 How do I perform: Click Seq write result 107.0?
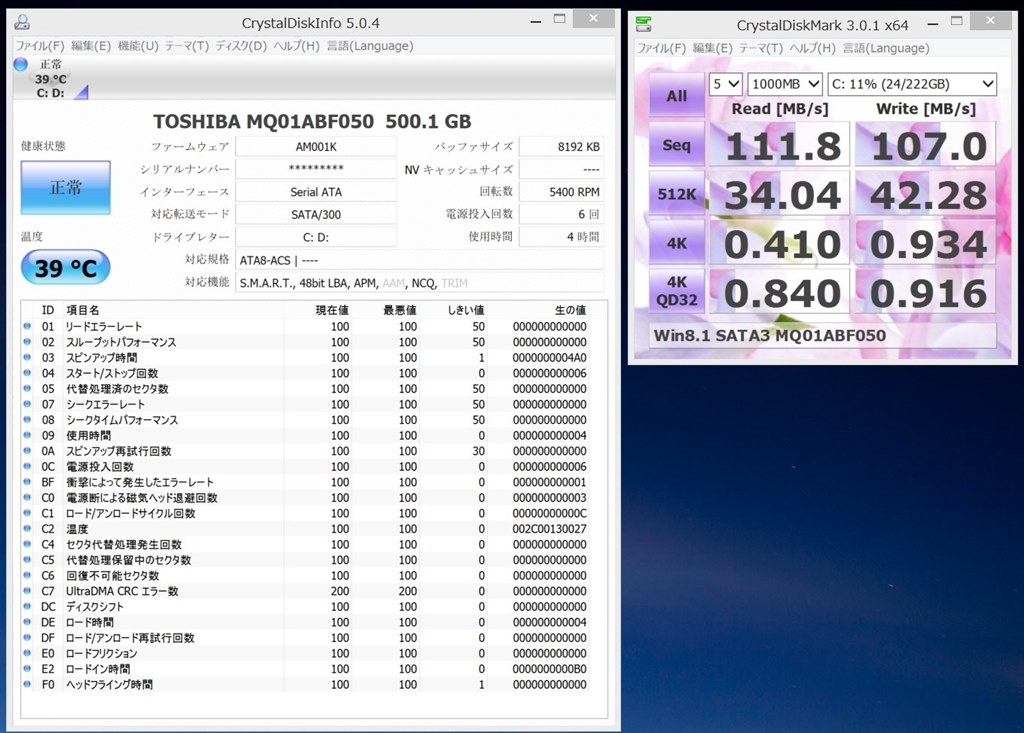point(925,145)
